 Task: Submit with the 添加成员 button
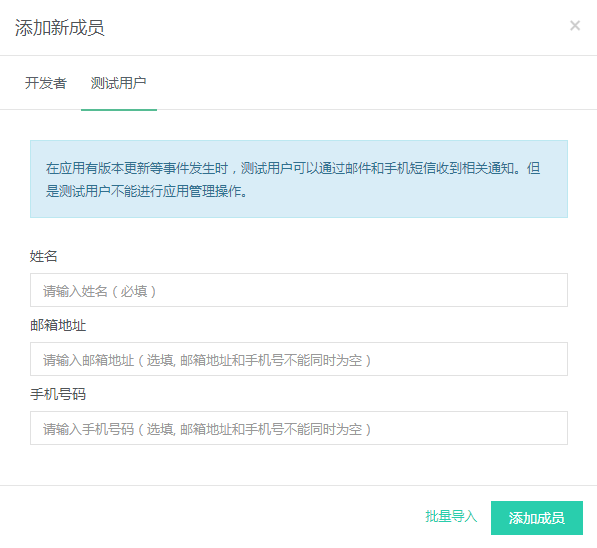(537, 518)
